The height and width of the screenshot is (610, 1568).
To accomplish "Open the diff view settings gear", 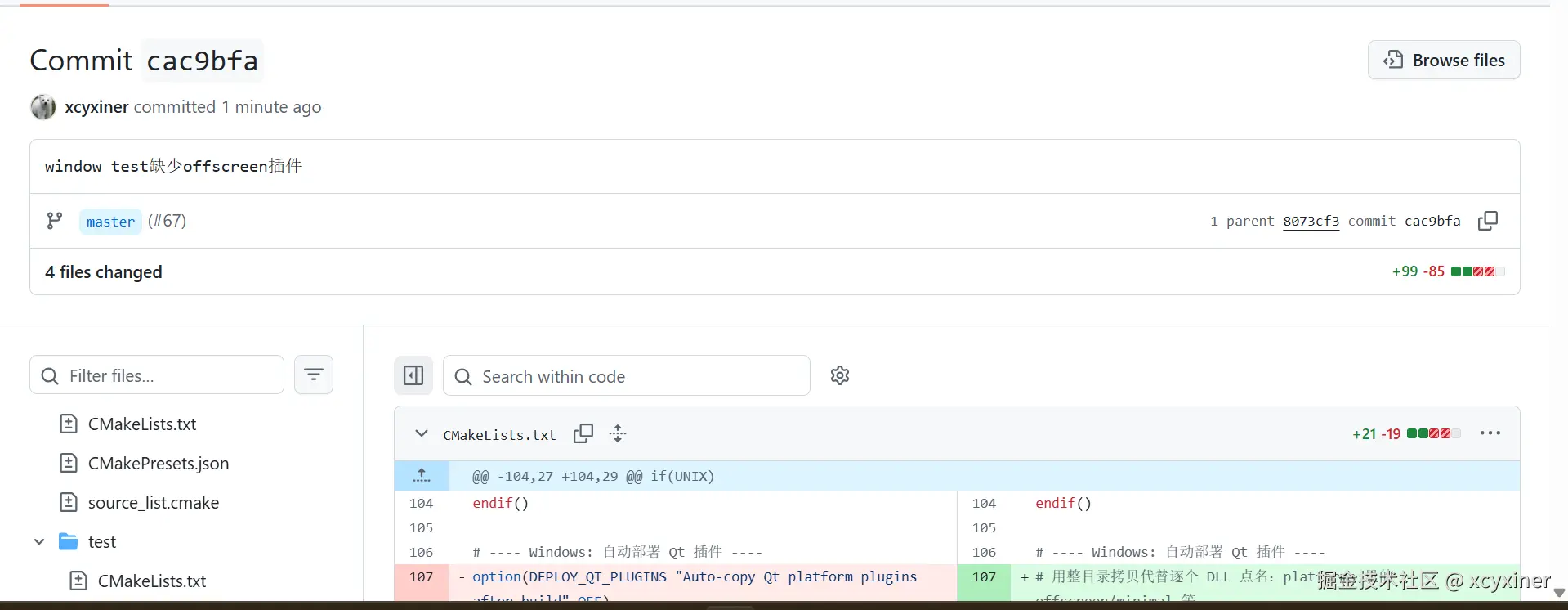I will click(x=840, y=375).
